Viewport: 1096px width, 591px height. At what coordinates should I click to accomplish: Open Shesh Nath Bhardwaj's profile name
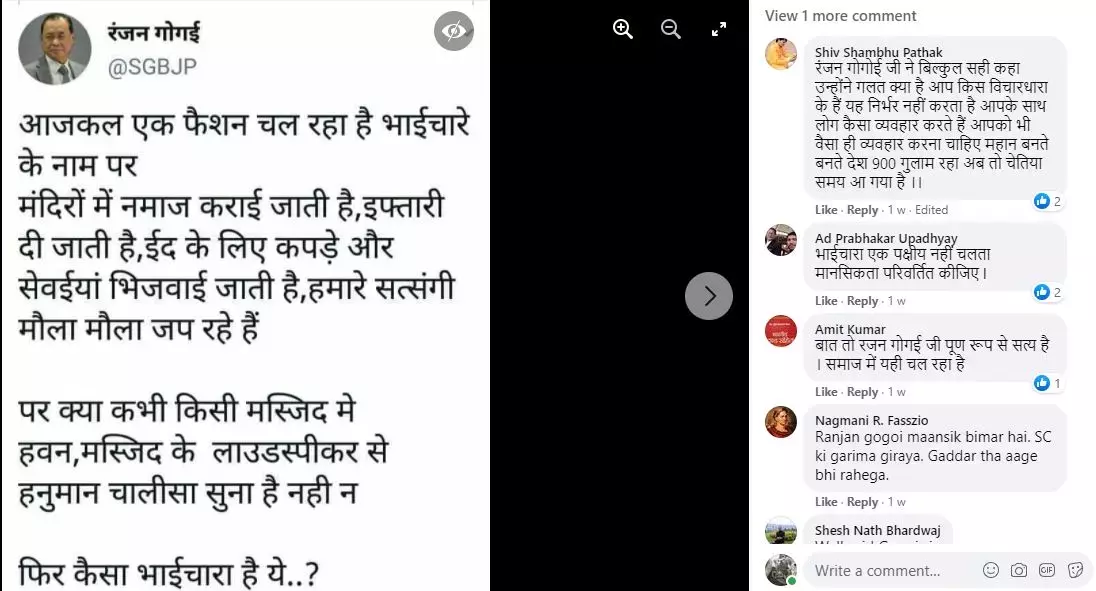pyautogui.click(x=877, y=530)
